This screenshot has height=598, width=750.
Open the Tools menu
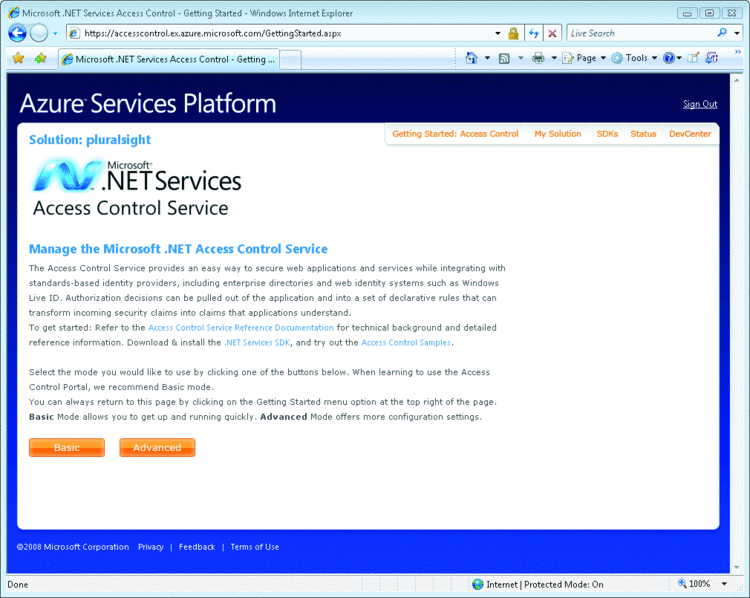634,58
